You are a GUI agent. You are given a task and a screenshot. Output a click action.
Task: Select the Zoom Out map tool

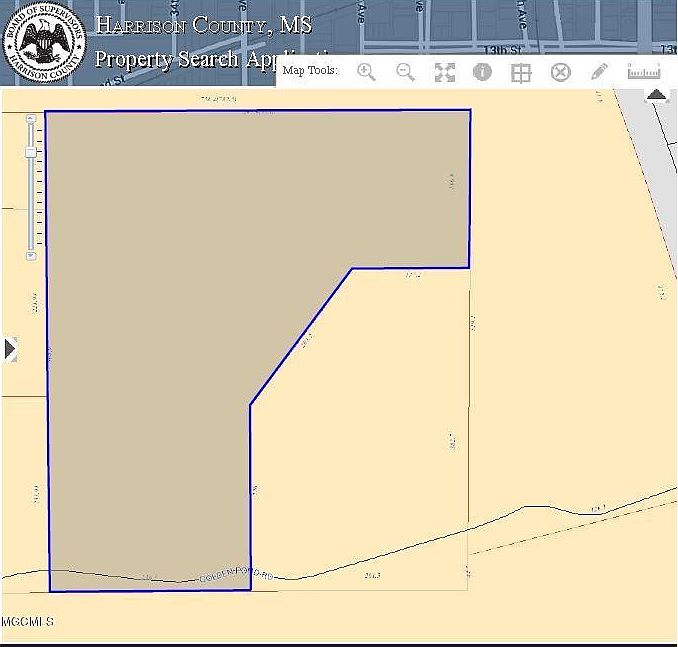point(405,72)
